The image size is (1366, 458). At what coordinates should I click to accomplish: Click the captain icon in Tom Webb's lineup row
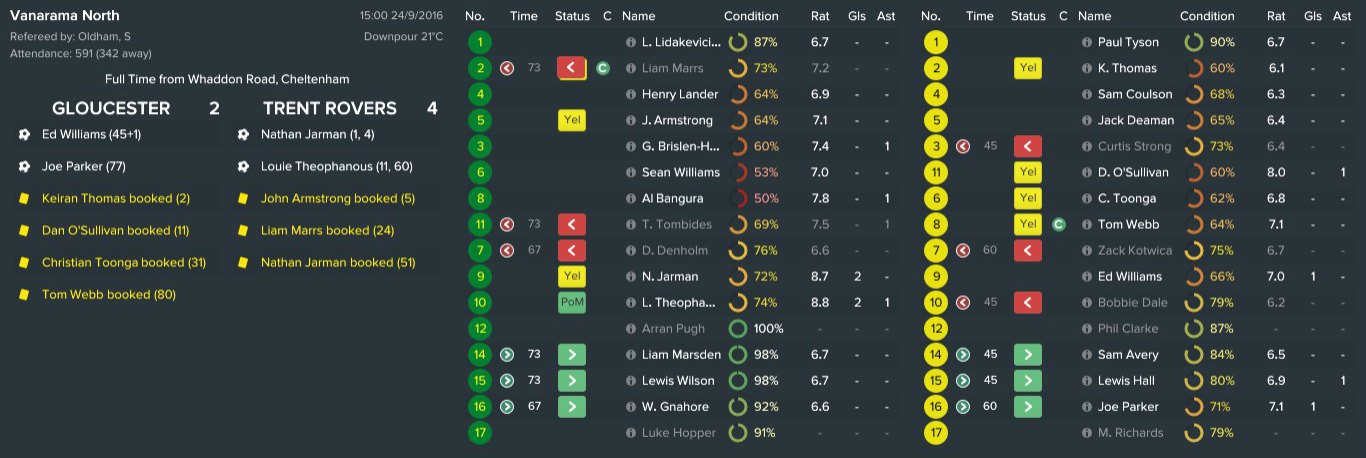point(1059,224)
